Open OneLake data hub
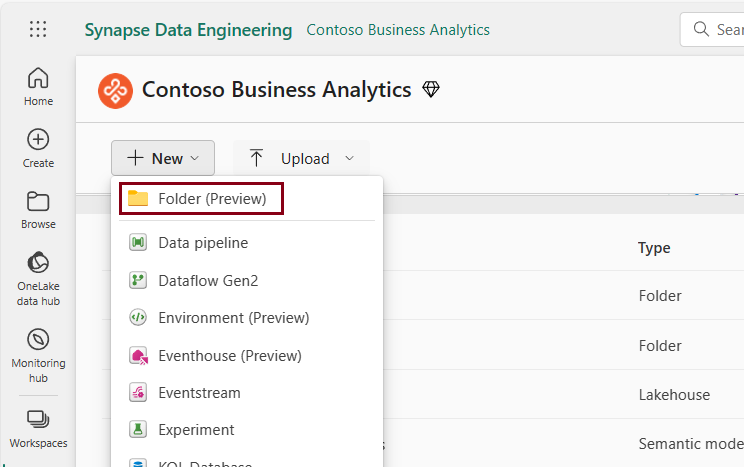Screen dimensions: 744x467 pyautogui.click(x=38, y=279)
